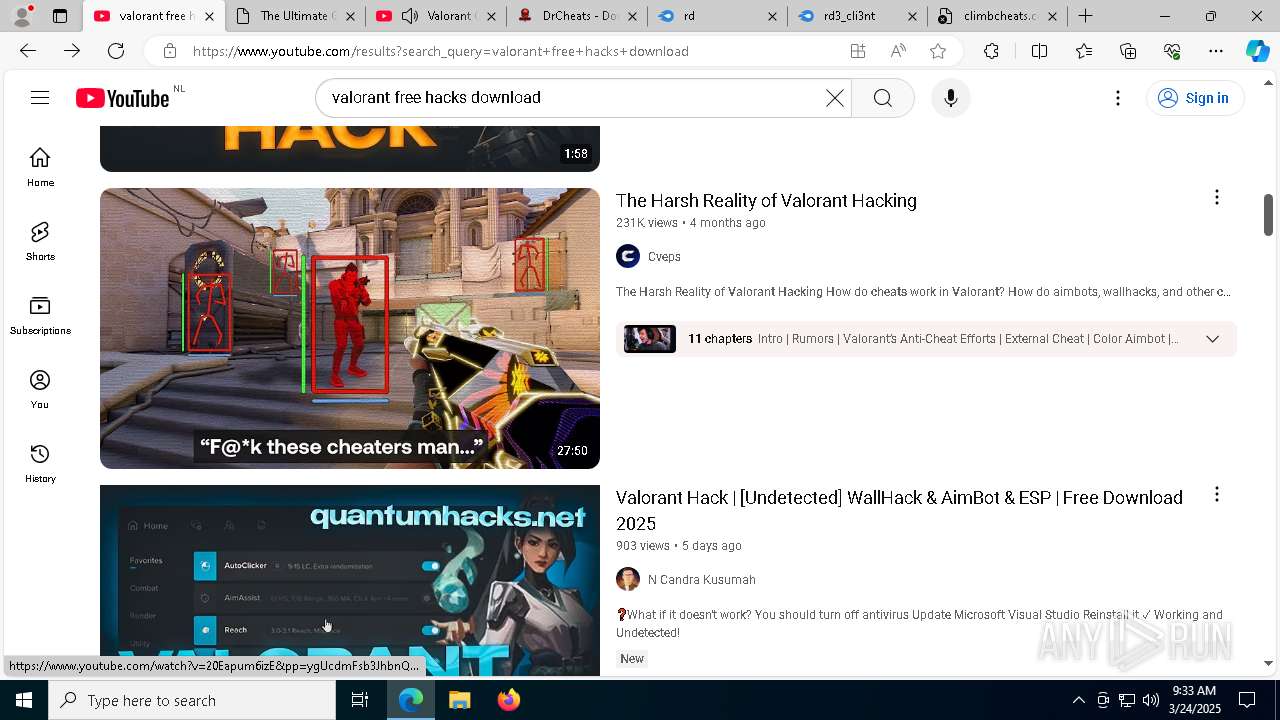Clear the search query with the X button
Screen dimensions: 1280x720
(x=834, y=98)
